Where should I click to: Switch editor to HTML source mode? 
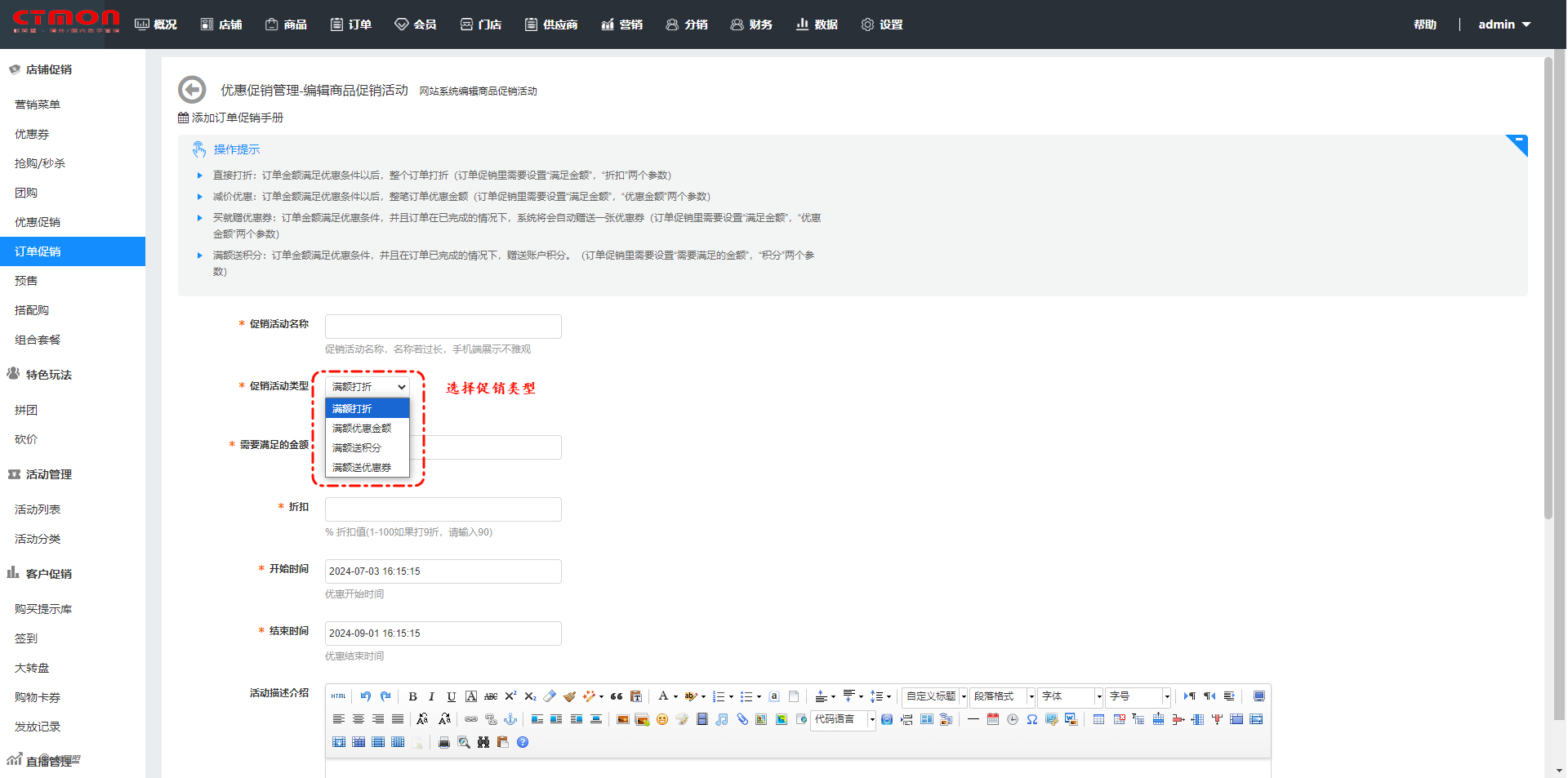coord(338,696)
